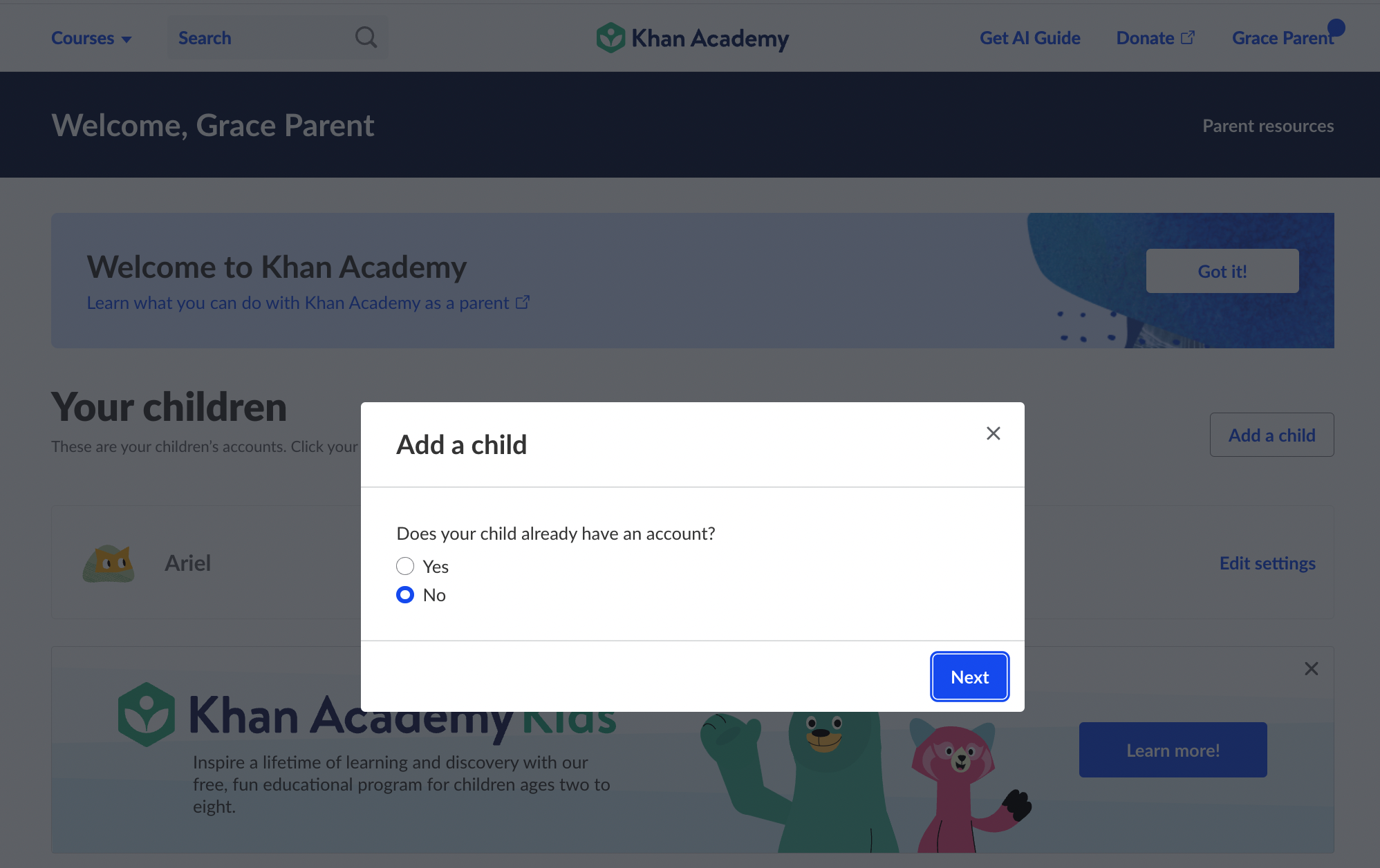Open the Grace Parent account menu

[x=1283, y=38]
